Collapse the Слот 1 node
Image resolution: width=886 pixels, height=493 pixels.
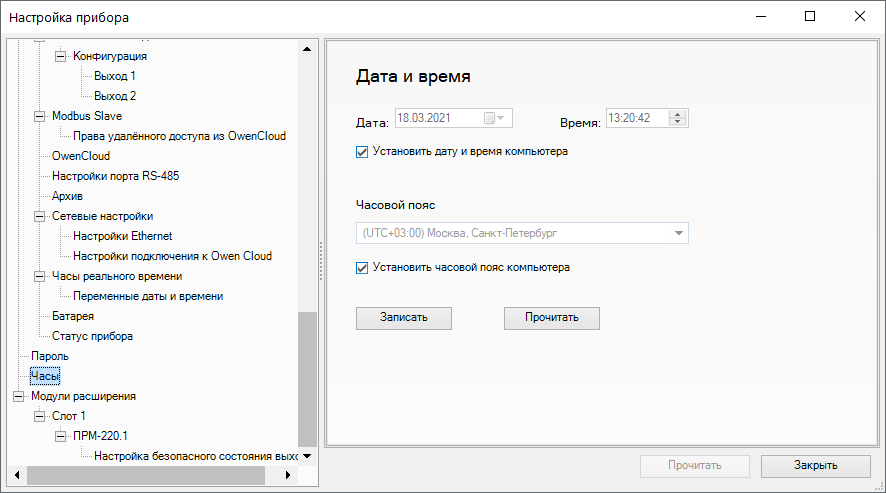point(40,416)
